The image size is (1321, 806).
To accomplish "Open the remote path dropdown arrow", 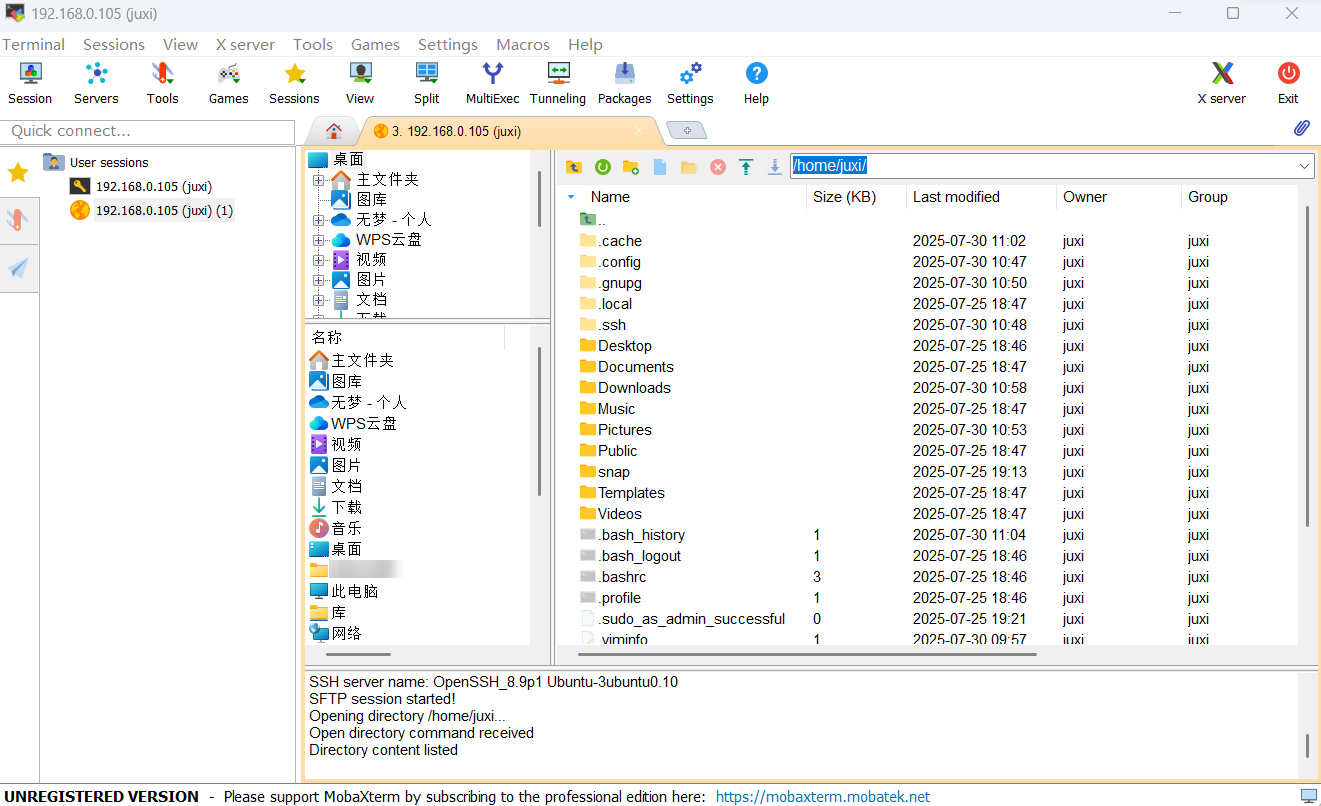I will pyautogui.click(x=1305, y=166).
